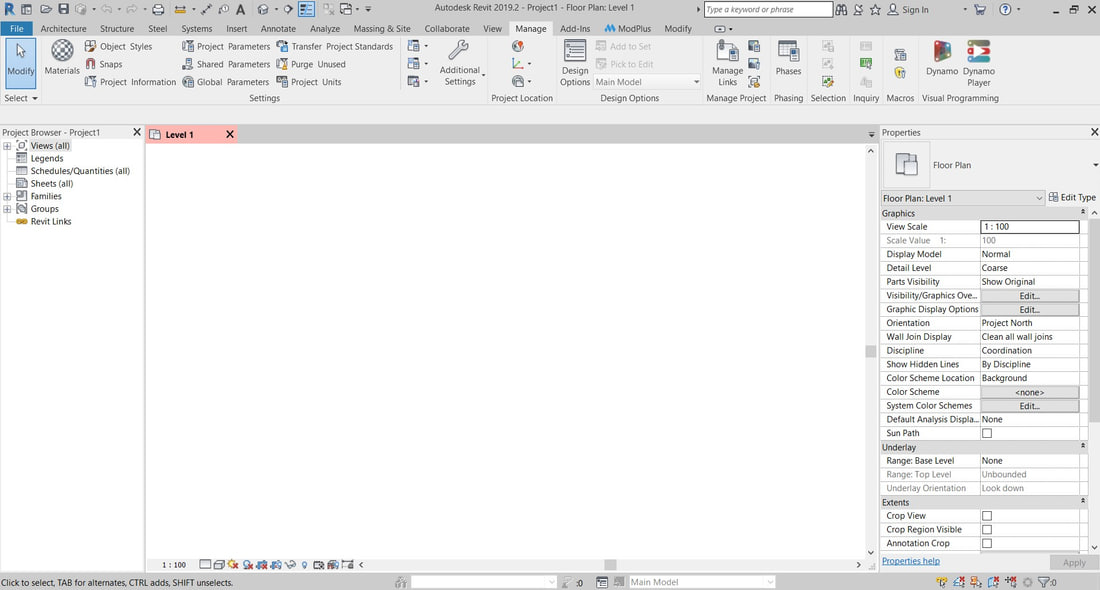
Task: Open the Floor Plan type selector dropdown
Action: (x=1094, y=166)
